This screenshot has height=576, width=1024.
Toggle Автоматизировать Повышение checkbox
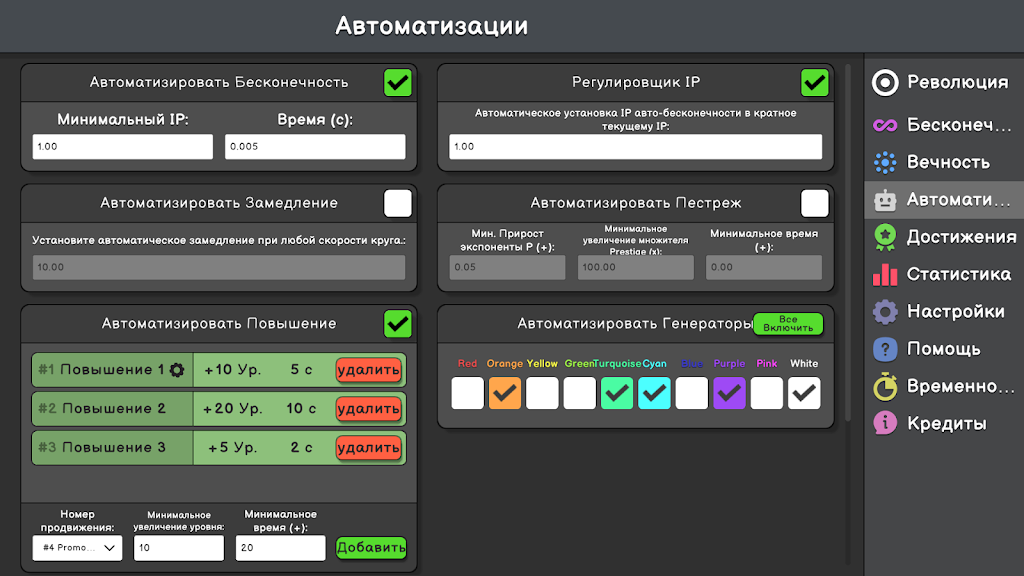(398, 324)
